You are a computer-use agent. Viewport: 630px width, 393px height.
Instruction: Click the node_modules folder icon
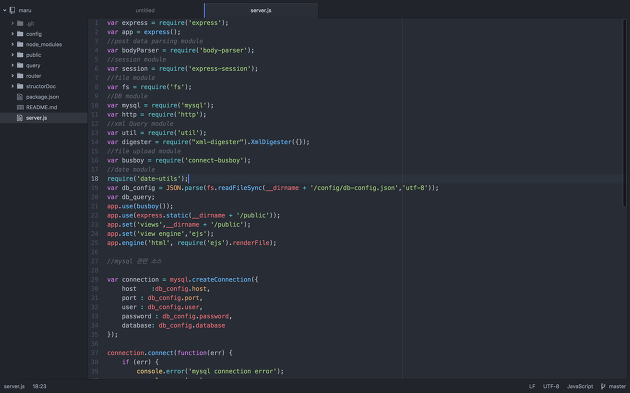[x=20, y=44]
